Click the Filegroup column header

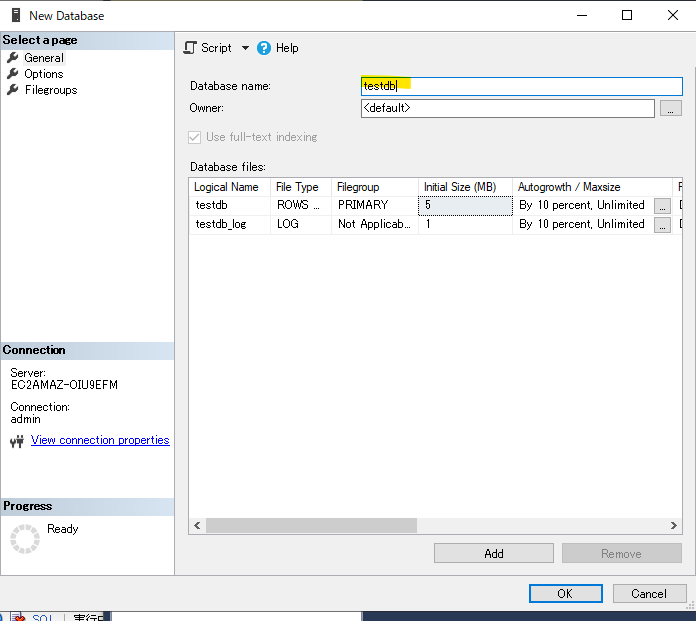point(375,187)
